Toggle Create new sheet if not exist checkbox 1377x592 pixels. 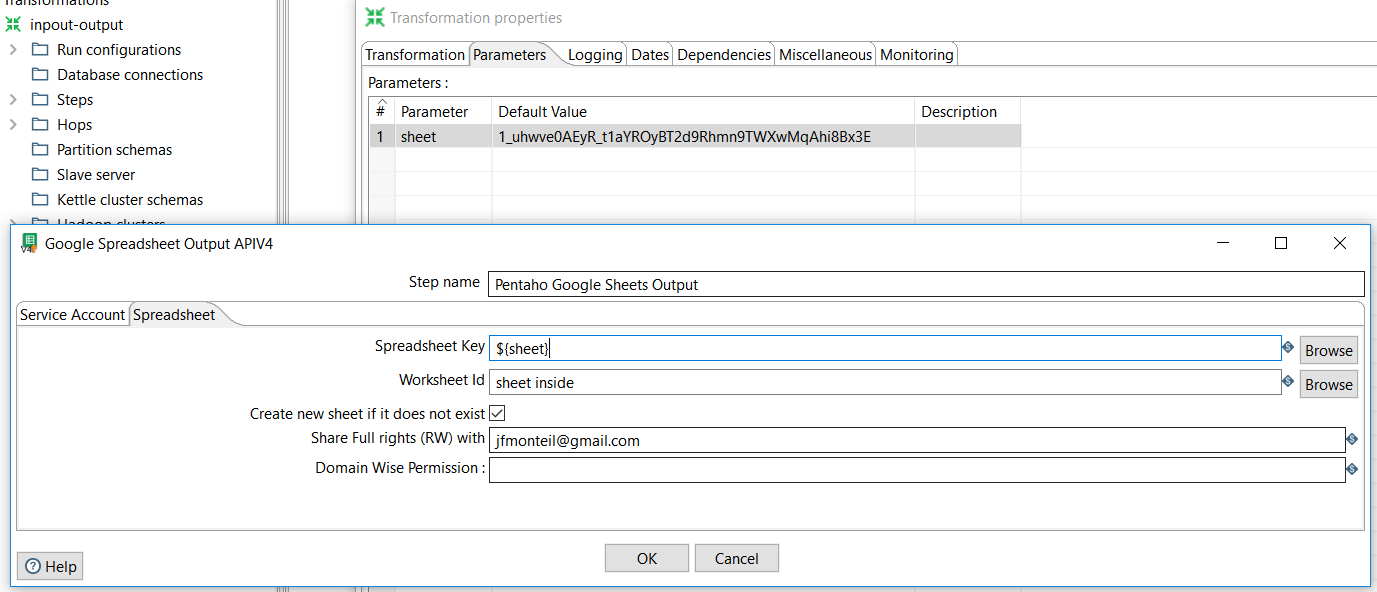click(x=497, y=413)
